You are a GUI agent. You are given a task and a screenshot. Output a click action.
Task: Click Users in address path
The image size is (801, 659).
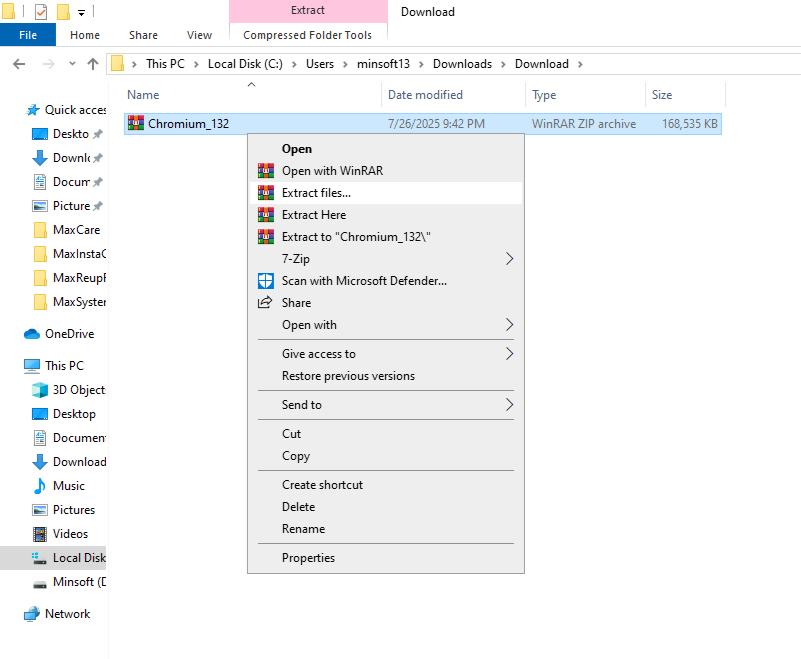click(x=320, y=64)
